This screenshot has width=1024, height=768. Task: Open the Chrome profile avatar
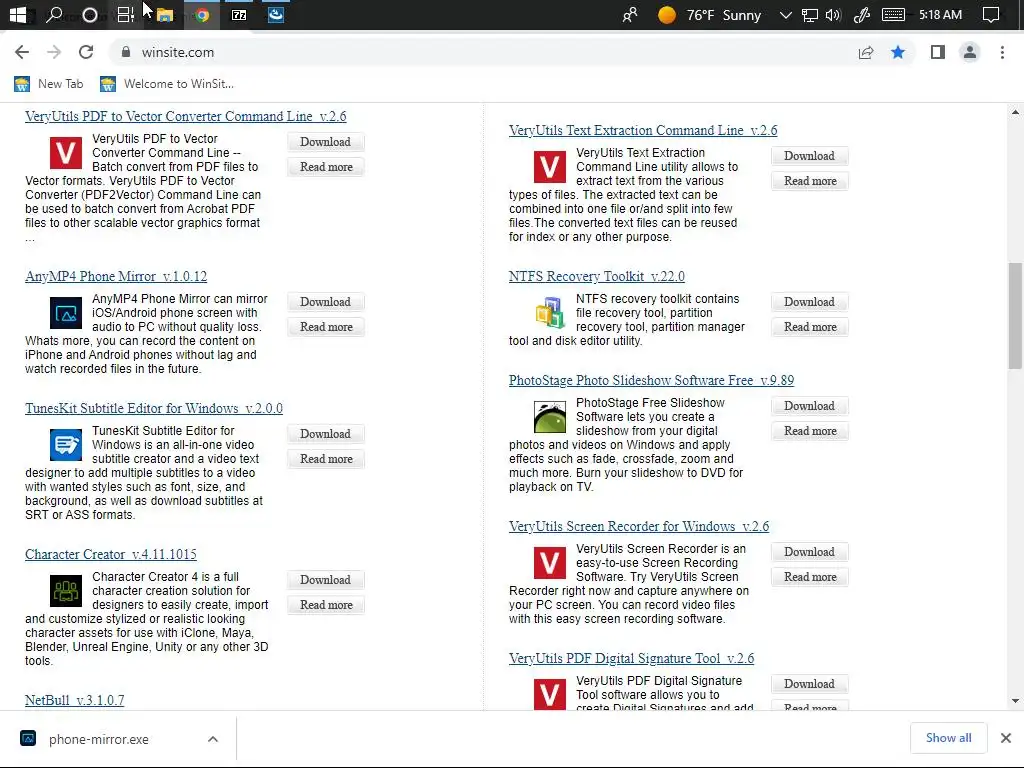coord(970,52)
